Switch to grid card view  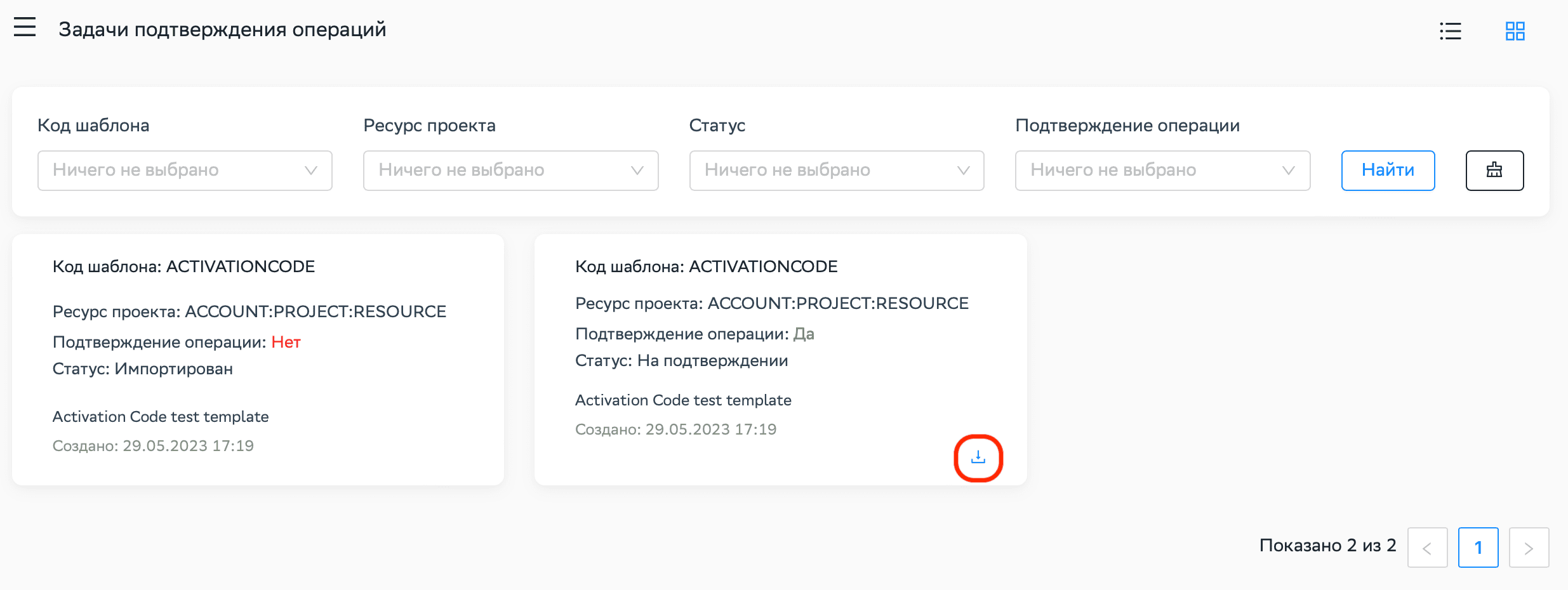click(1515, 31)
